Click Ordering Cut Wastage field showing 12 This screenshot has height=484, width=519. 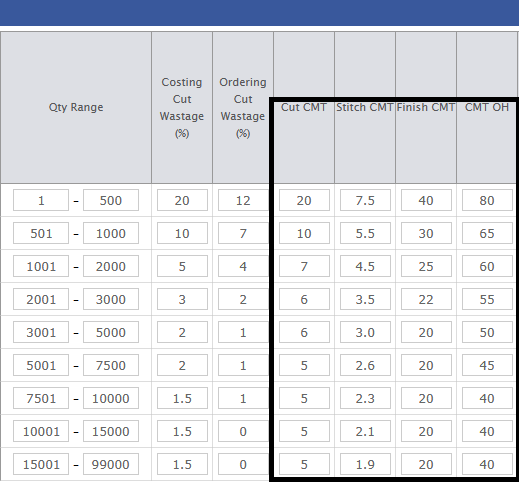pos(243,200)
